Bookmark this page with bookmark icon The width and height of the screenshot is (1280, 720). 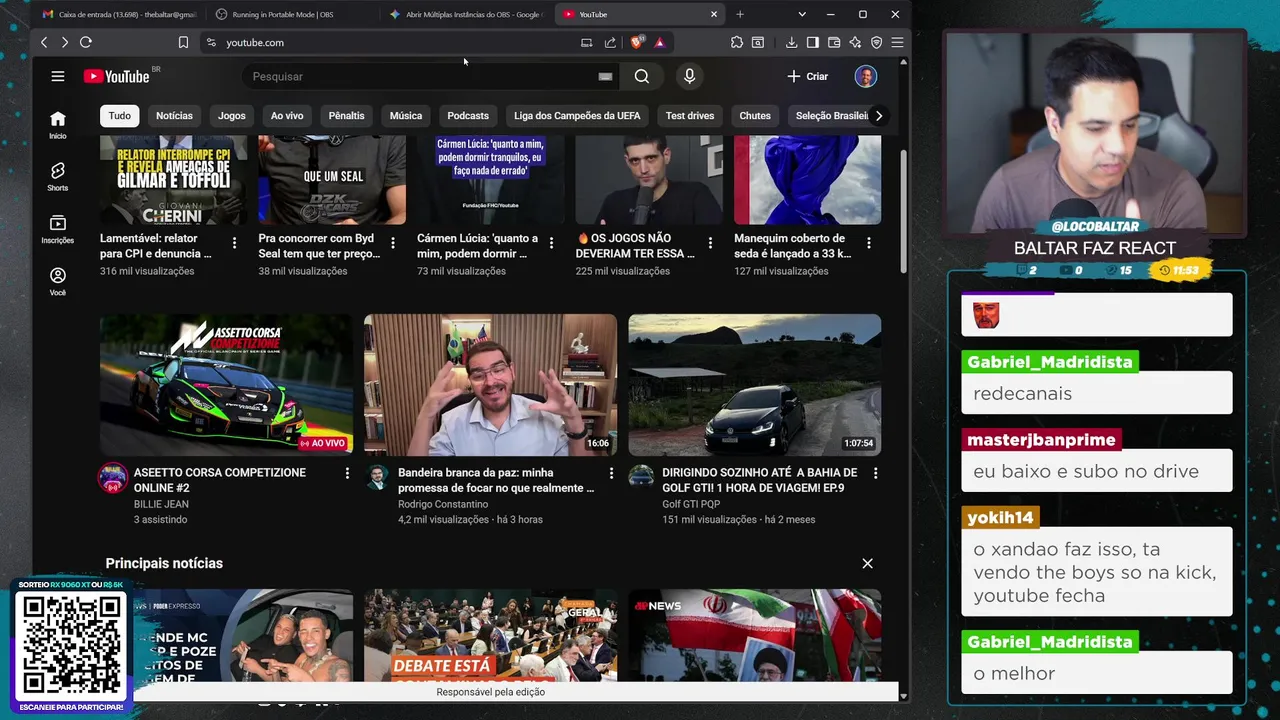point(183,42)
